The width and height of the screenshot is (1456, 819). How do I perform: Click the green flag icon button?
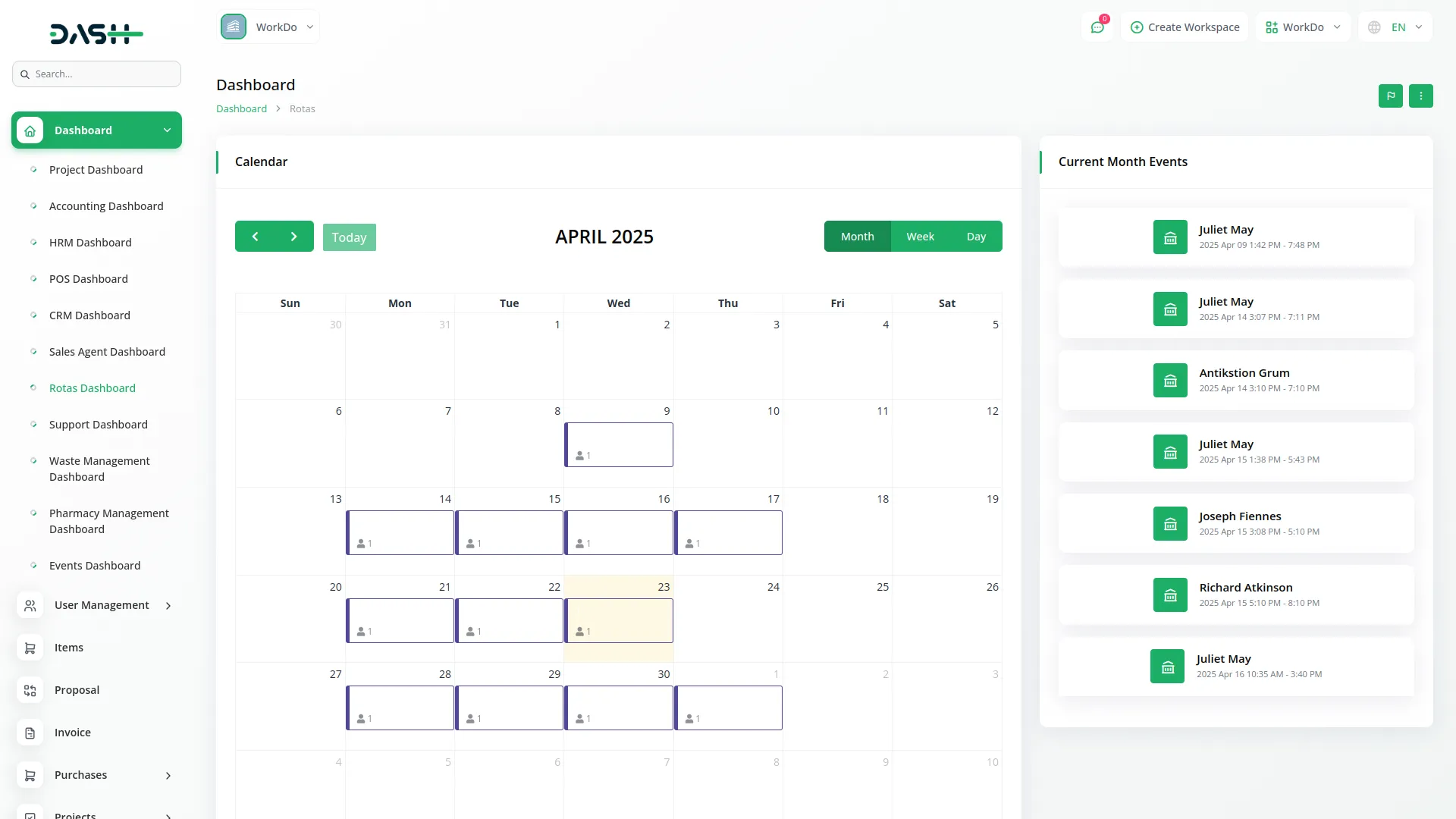1390,96
